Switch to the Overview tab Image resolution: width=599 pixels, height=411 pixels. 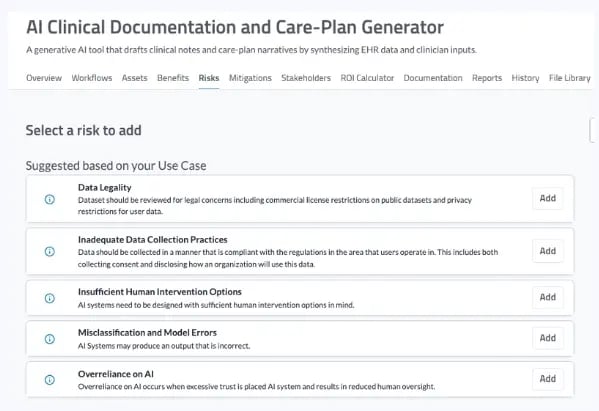coord(44,78)
